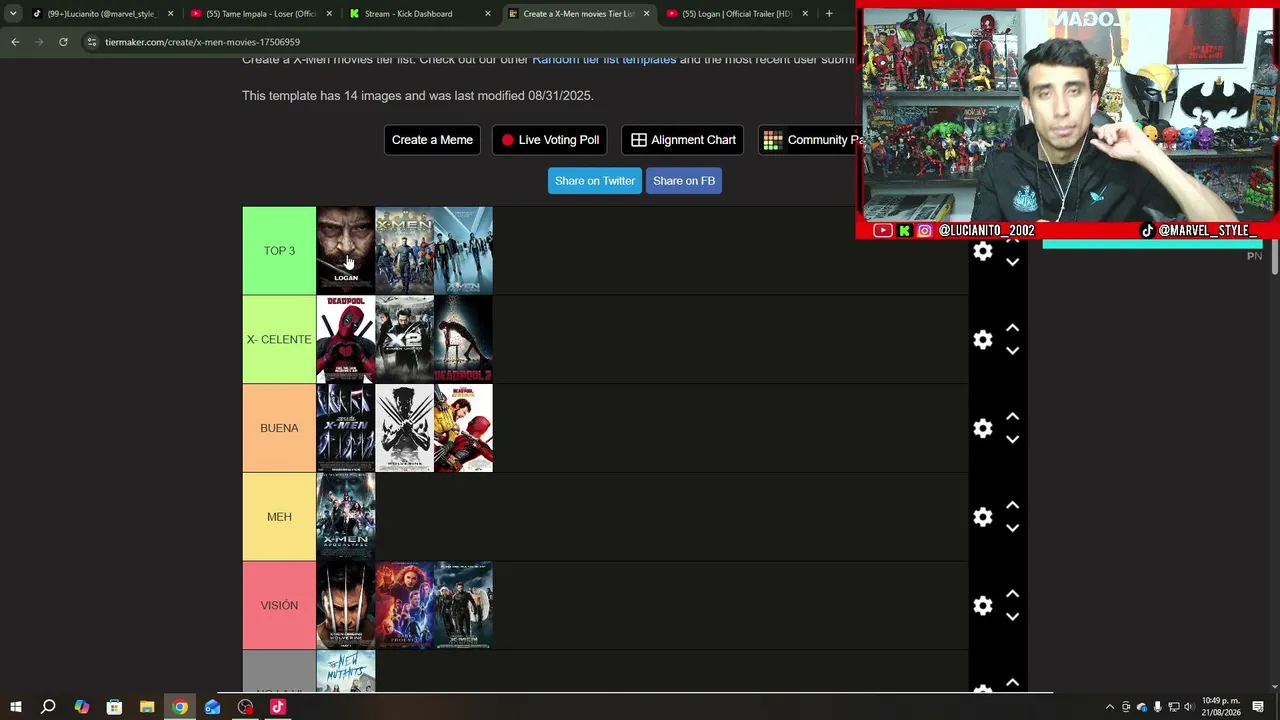The width and height of the screenshot is (1280, 720).
Task: Open a new browser tab
Action: tap(829, 14)
